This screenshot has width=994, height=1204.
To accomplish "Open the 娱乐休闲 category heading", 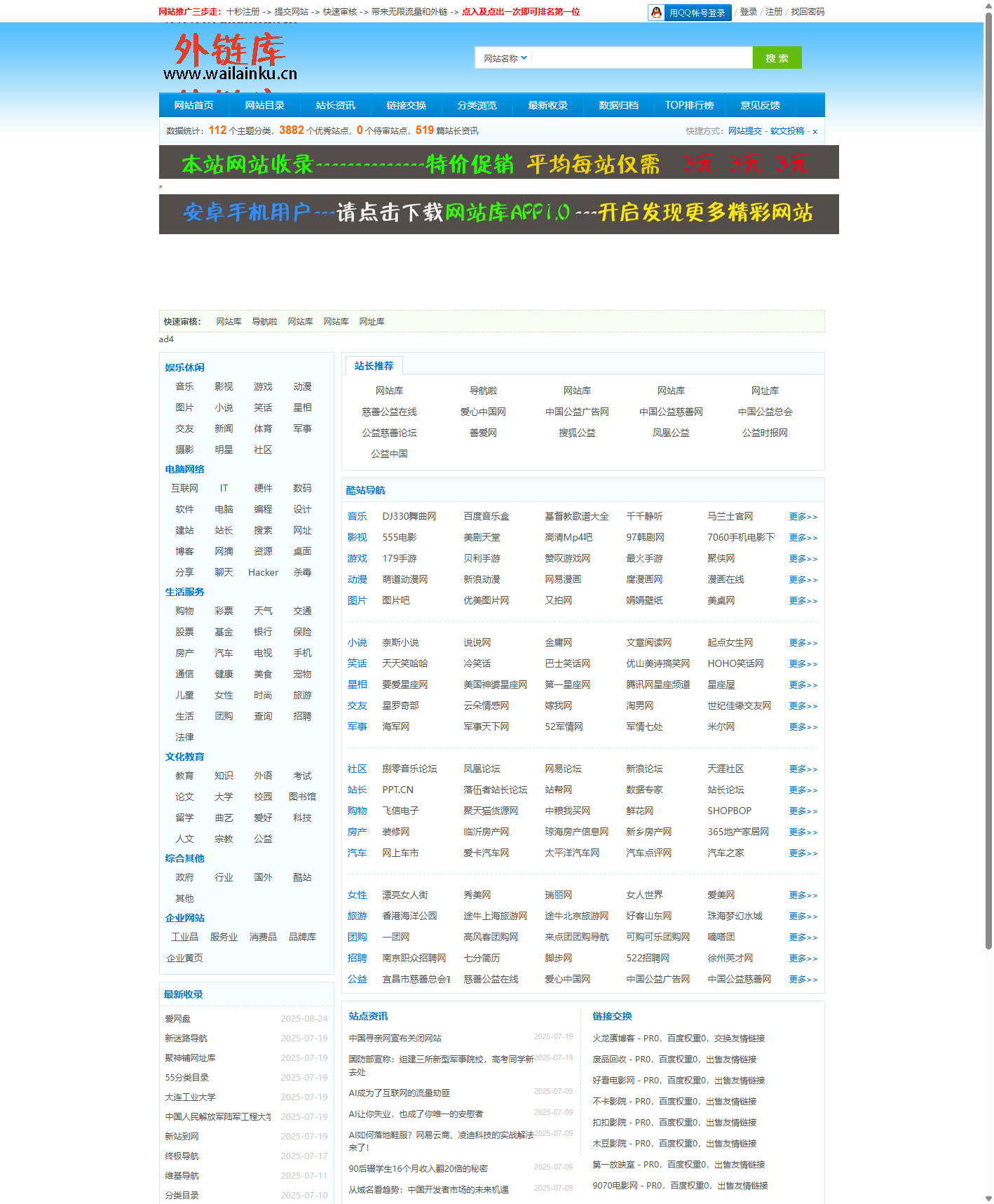I will pyautogui.click(x=184, y=367).
